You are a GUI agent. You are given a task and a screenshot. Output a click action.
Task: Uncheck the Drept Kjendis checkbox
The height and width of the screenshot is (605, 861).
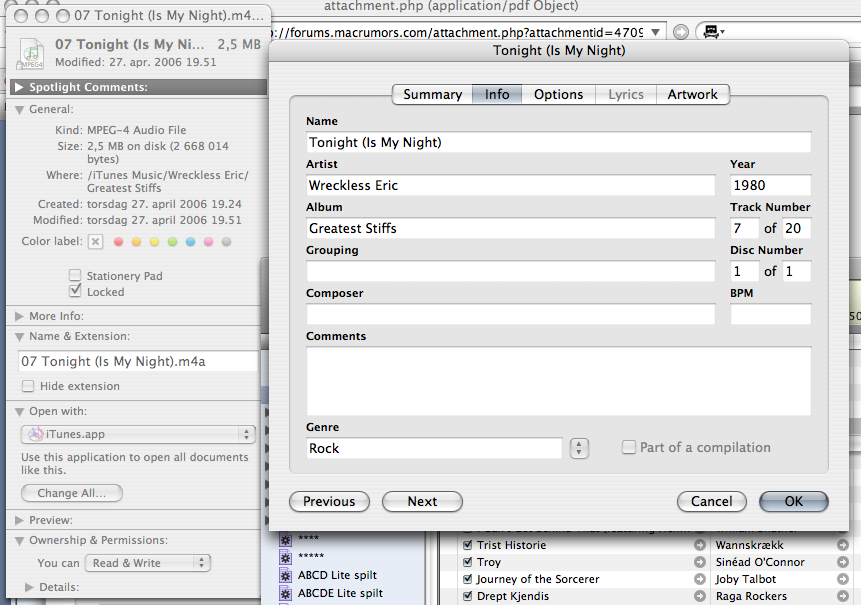[468, 596]
